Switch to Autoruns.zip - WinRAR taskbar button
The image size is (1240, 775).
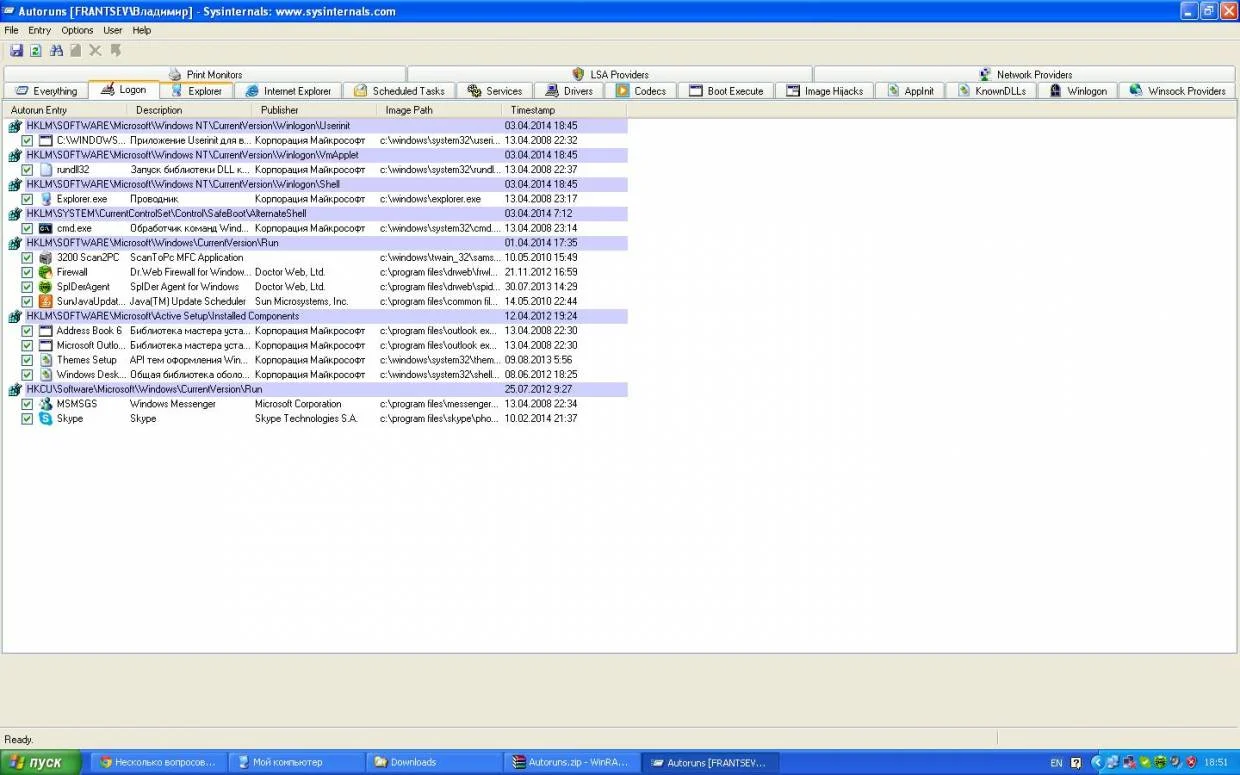(570, 762)
